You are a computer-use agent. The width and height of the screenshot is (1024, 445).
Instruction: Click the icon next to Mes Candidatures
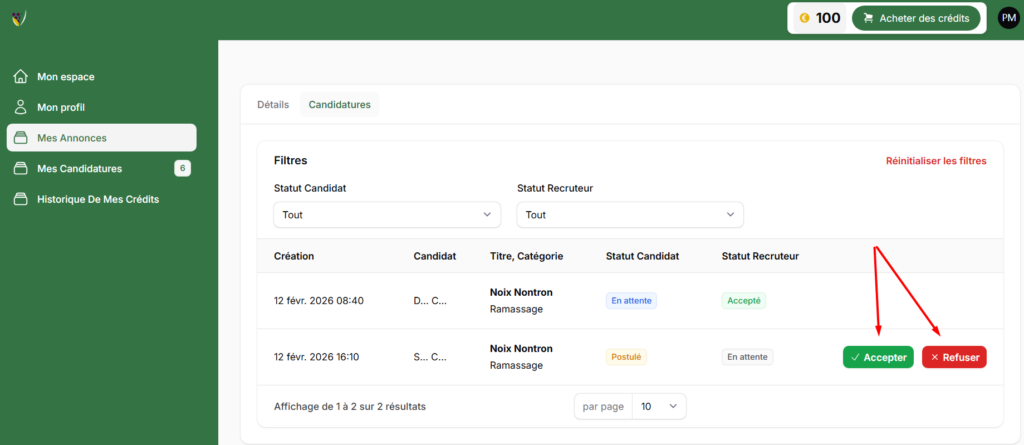click(20, 168)
